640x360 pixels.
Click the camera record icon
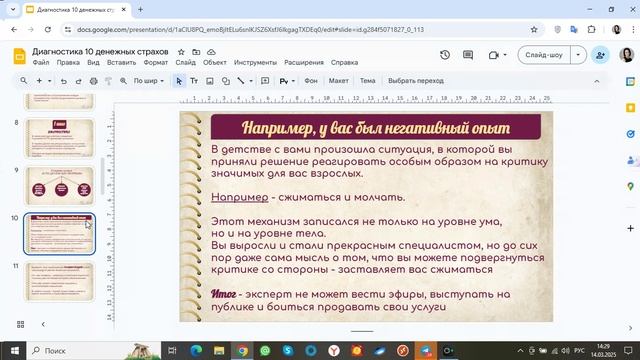pyautogui.click(x=493, y=55)
